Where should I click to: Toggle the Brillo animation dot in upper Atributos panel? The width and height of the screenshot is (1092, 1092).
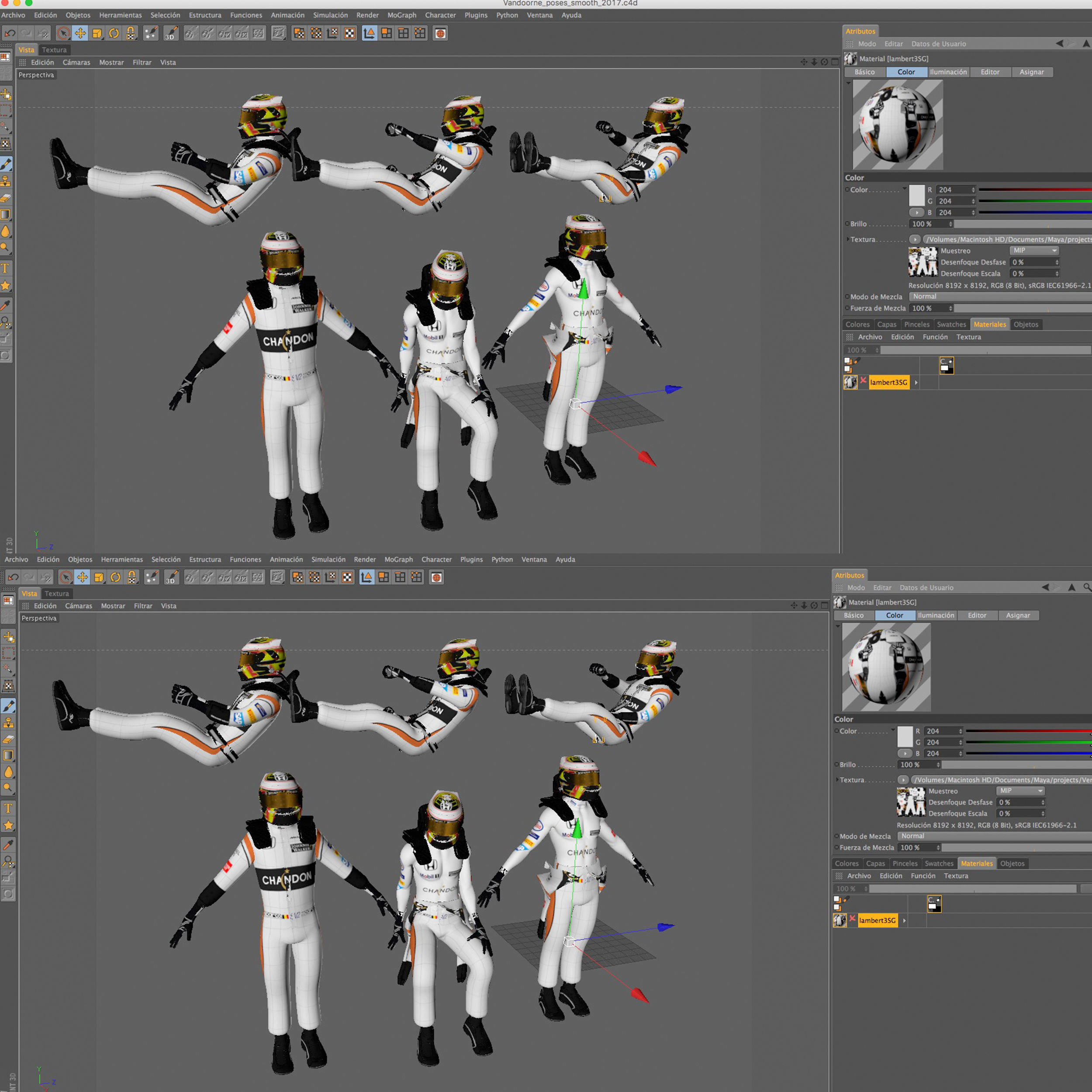point(847,224)
